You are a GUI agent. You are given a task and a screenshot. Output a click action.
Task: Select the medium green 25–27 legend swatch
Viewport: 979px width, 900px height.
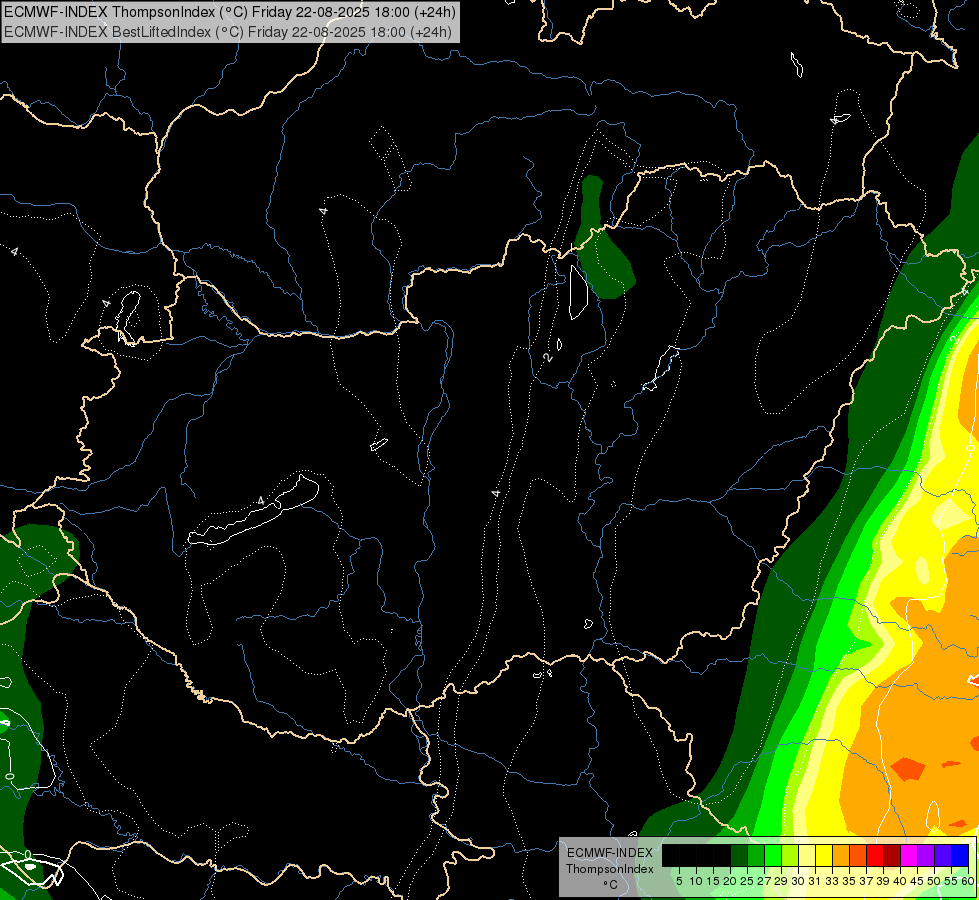[755, 855]
